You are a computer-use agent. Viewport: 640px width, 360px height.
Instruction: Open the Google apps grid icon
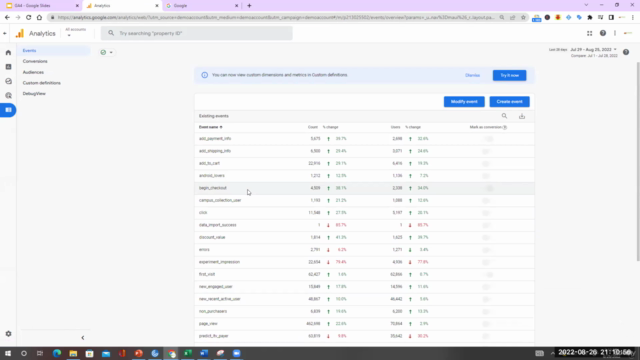589,33
